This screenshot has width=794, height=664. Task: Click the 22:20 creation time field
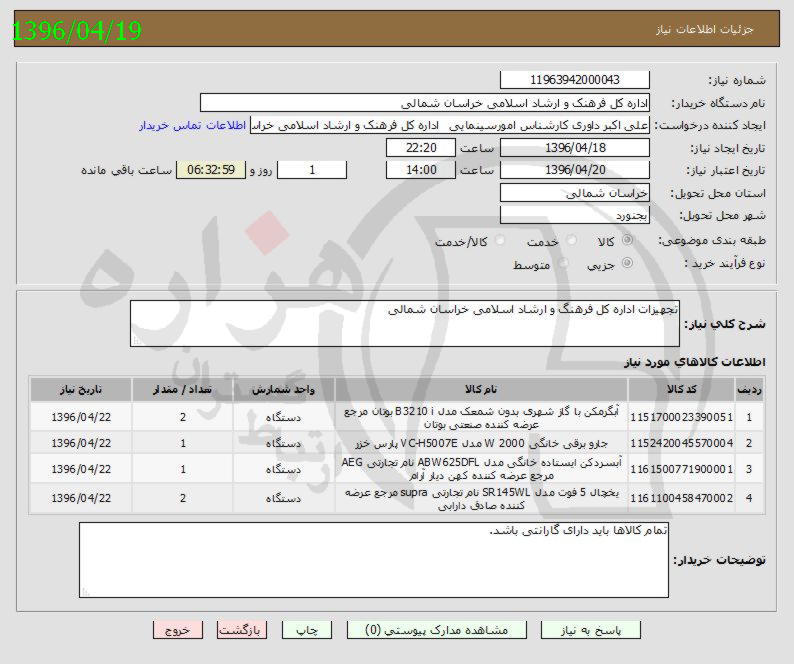pyautogui.click(x=420, y=147)
